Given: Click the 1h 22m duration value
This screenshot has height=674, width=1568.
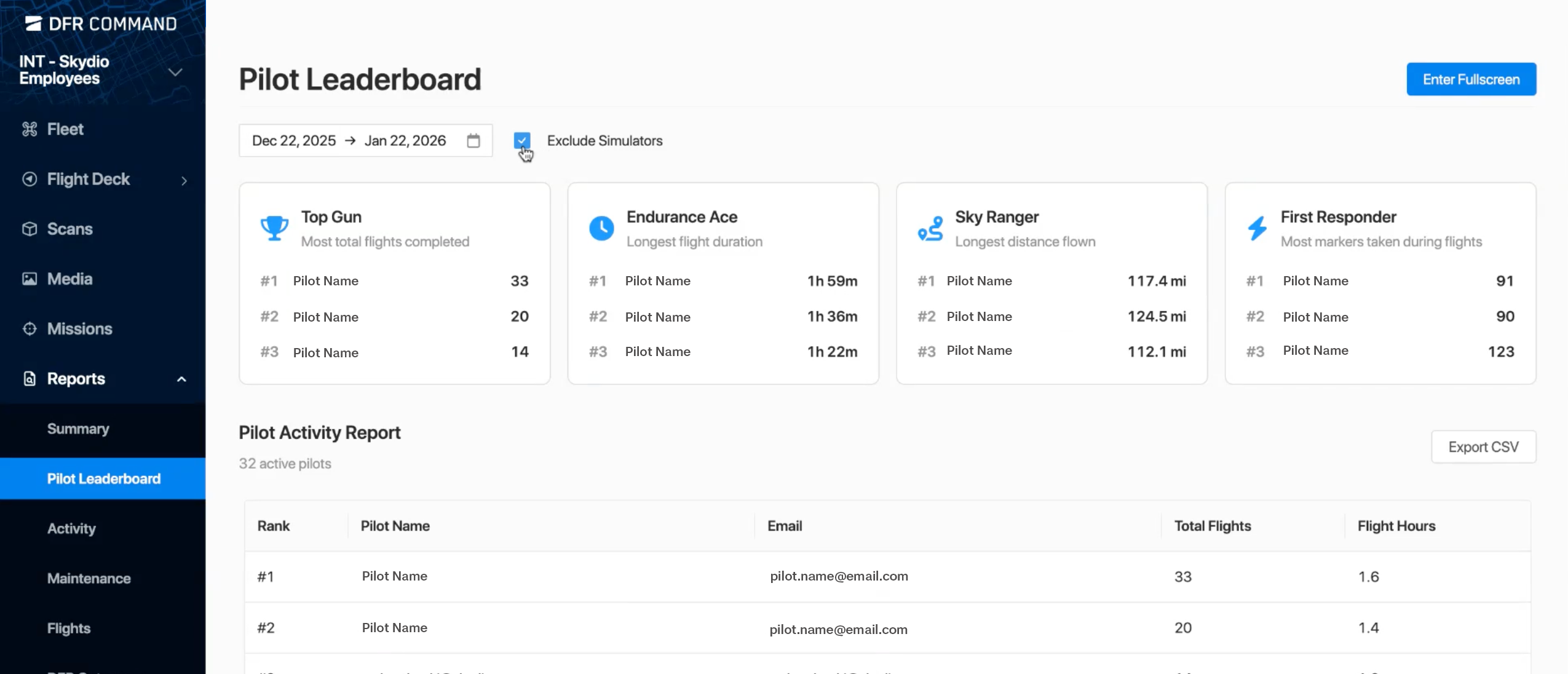Looking at the screenshot, I should 833,352.
